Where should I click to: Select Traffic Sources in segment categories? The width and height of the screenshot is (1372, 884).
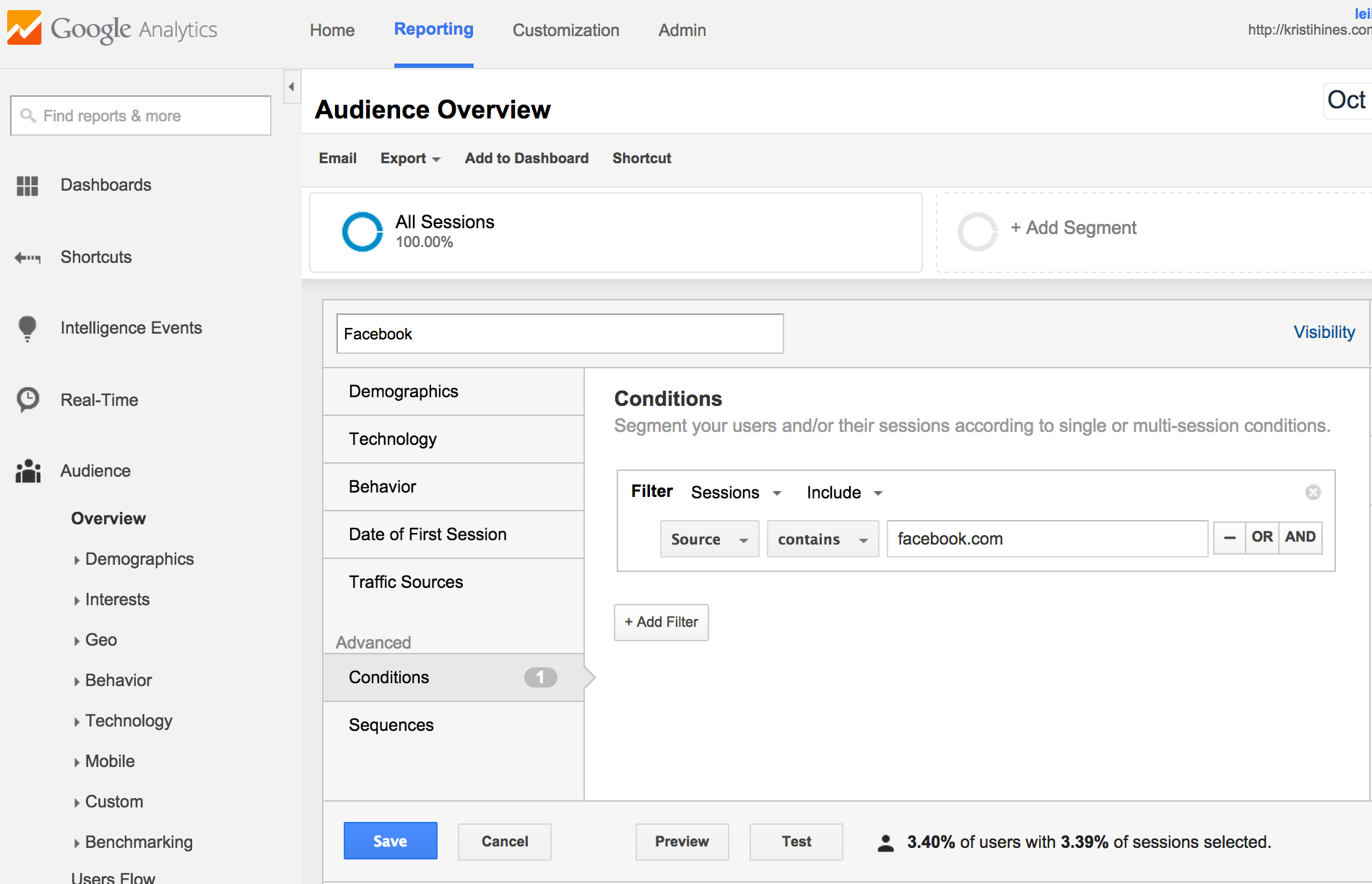point(406,582)
